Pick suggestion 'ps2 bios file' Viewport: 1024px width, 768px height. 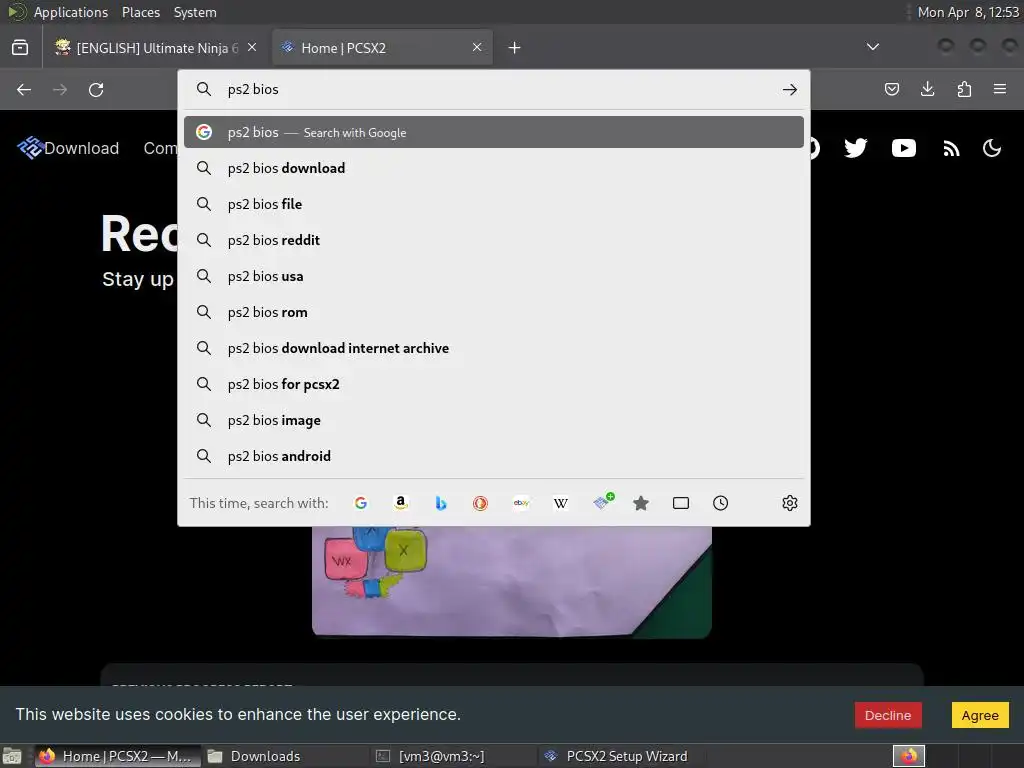click(494, 204)
